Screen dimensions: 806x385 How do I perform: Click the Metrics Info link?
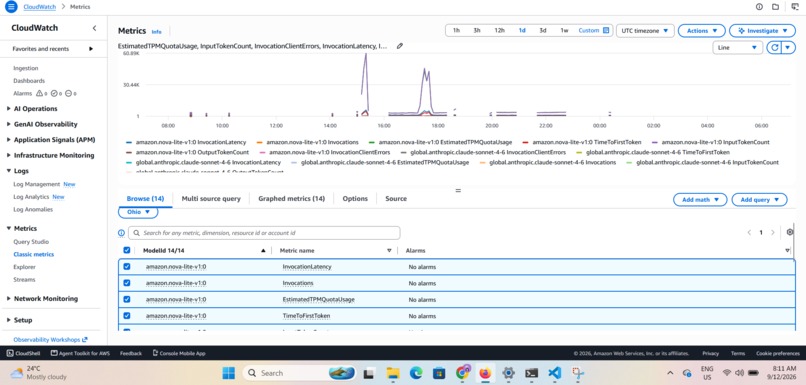(156, 31)
